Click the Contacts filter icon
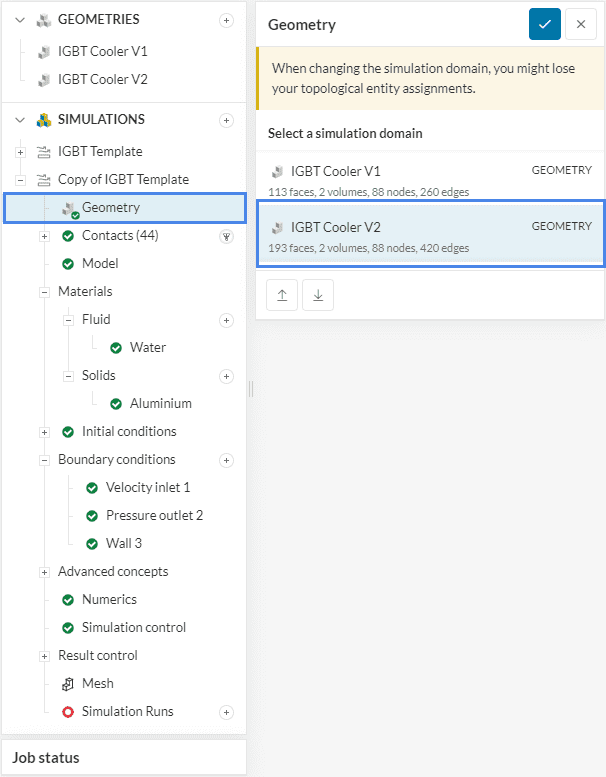The height and width of the screenshot is (777, 606). coord(226,236)
